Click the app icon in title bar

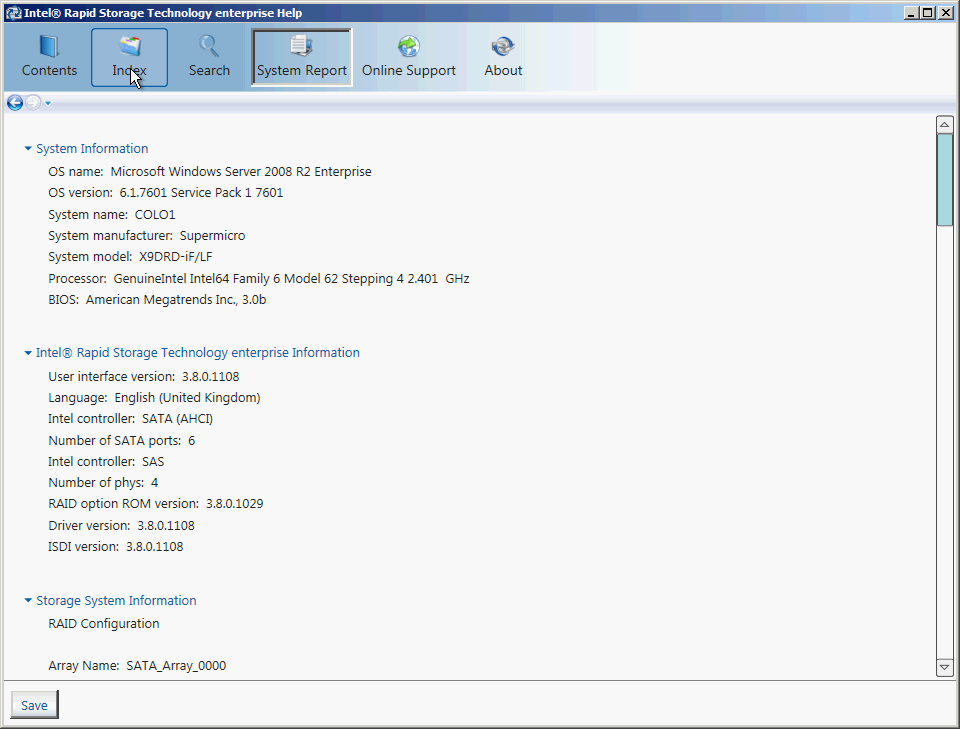point(13,13)
